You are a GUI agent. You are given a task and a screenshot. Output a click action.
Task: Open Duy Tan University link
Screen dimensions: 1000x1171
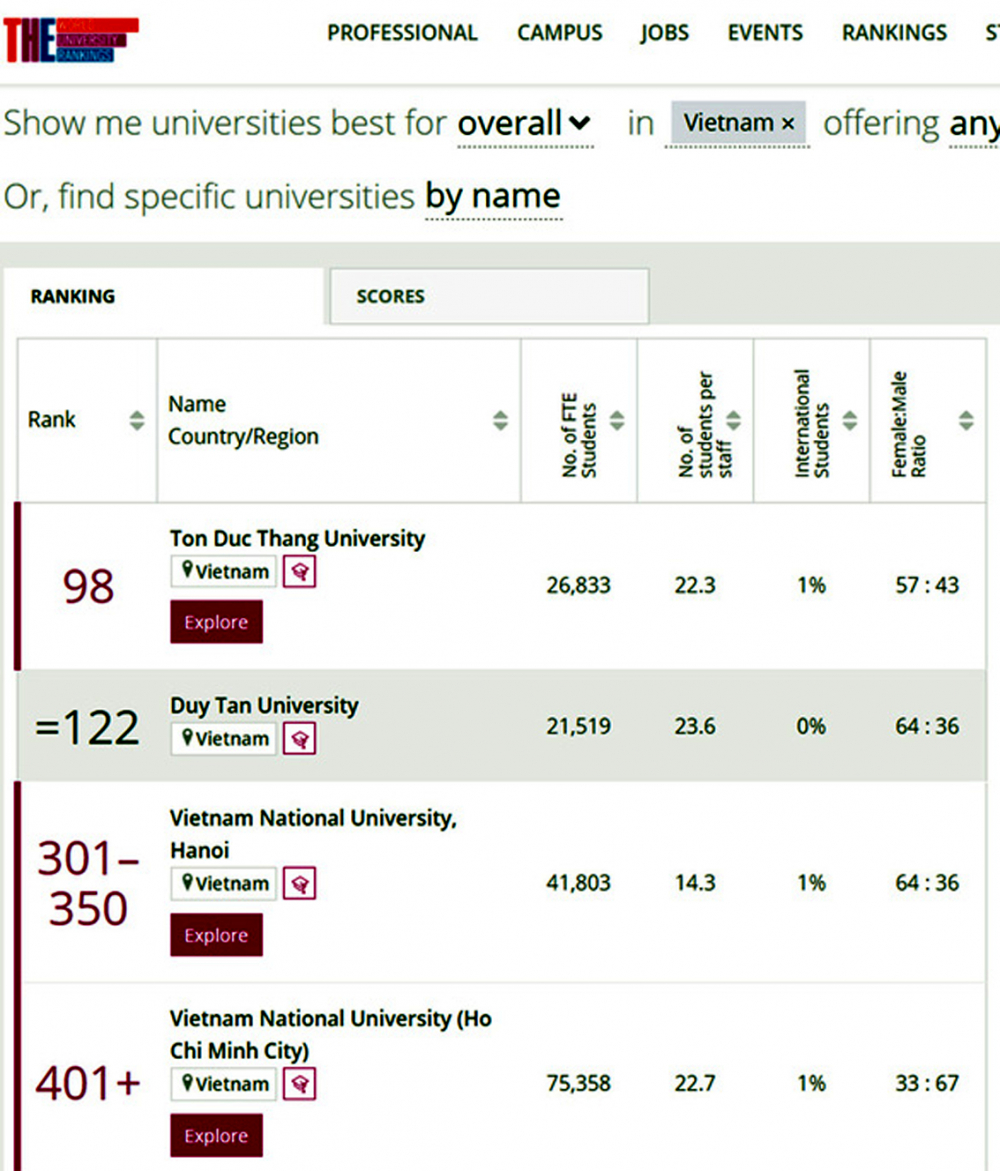tap(264, 706)
